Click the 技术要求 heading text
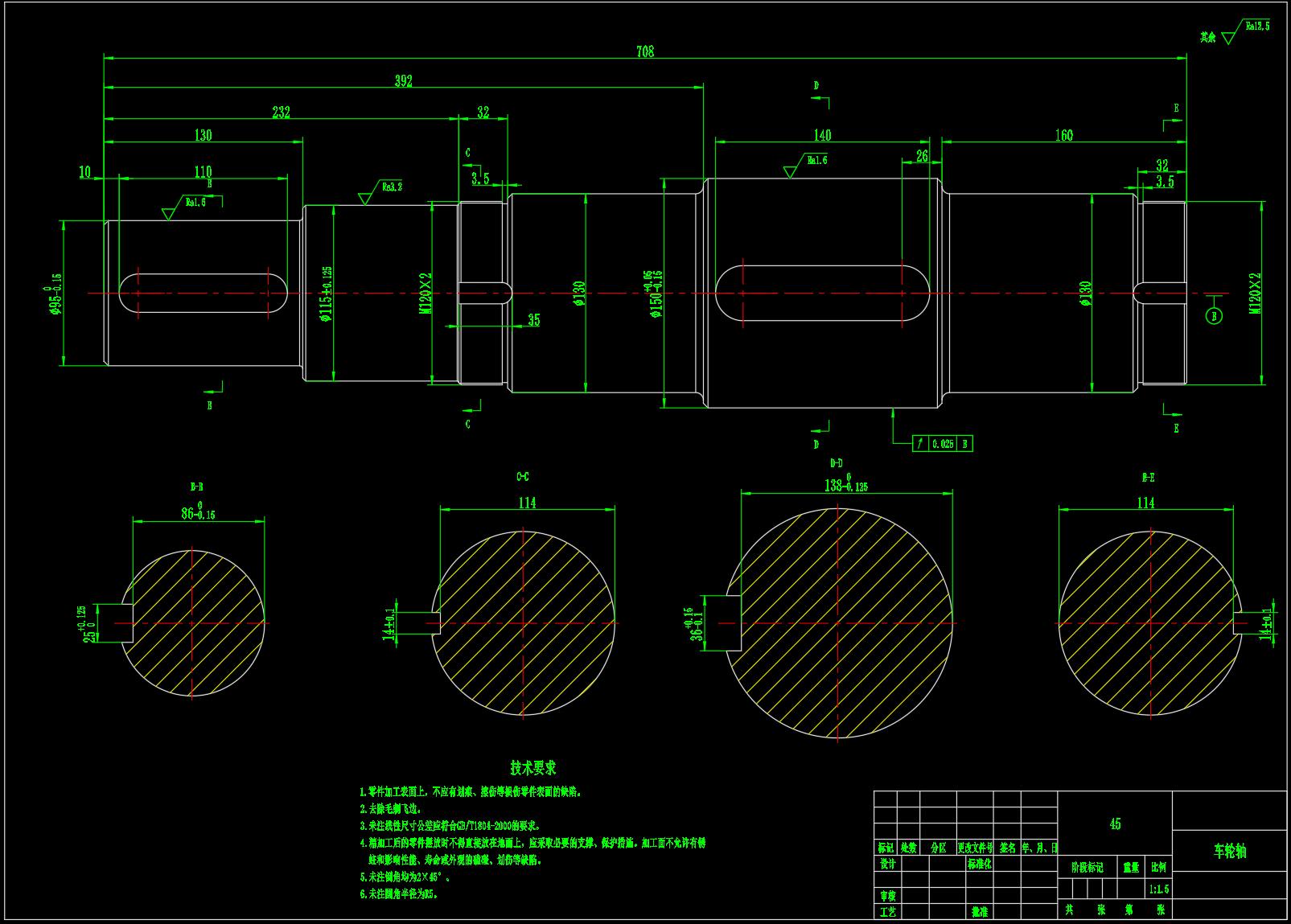 point(532,768)
